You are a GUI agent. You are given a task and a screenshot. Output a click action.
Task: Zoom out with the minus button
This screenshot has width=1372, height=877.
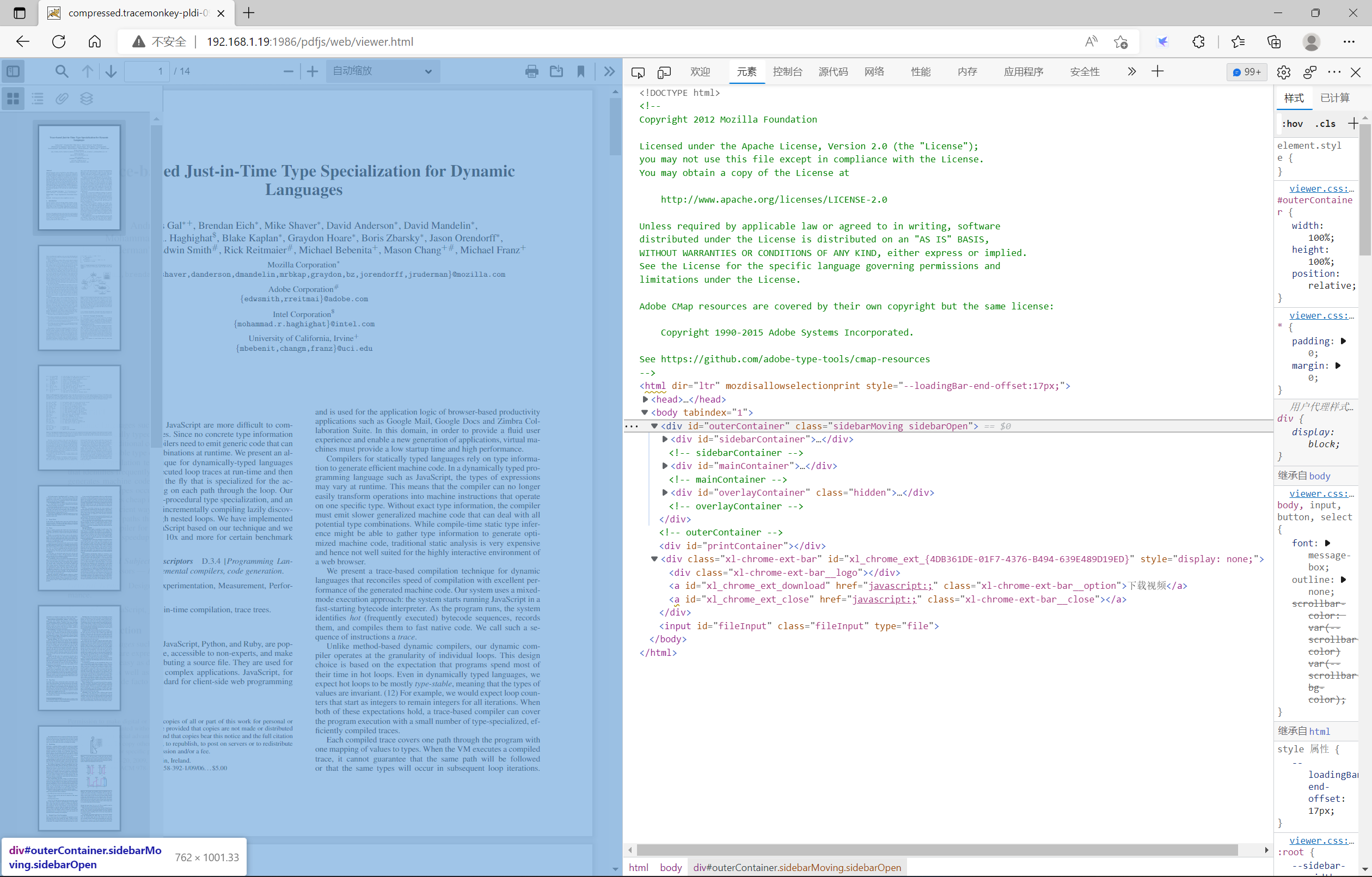coord(289,71)
